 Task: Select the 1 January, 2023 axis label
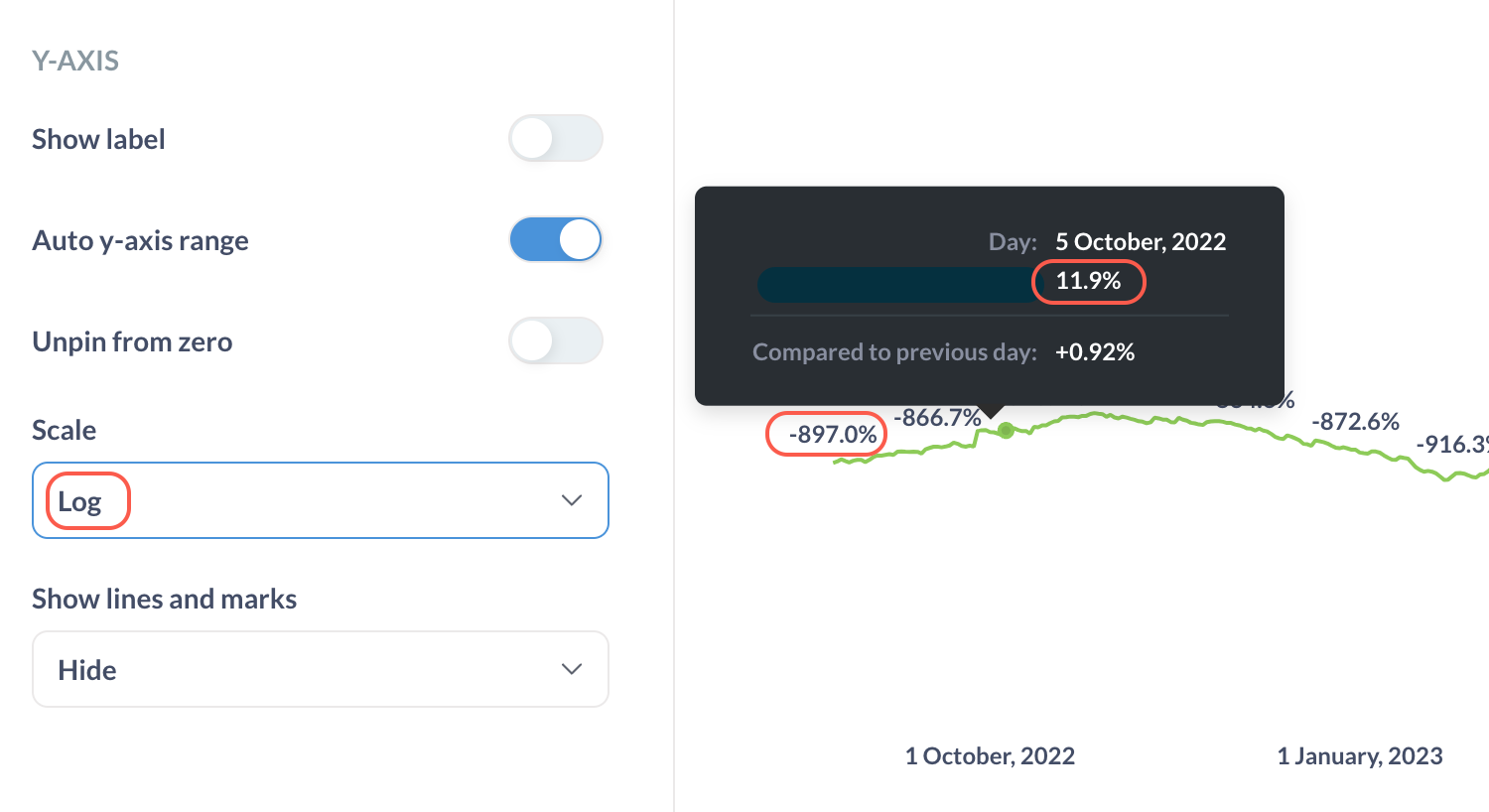click(1360, 755)
